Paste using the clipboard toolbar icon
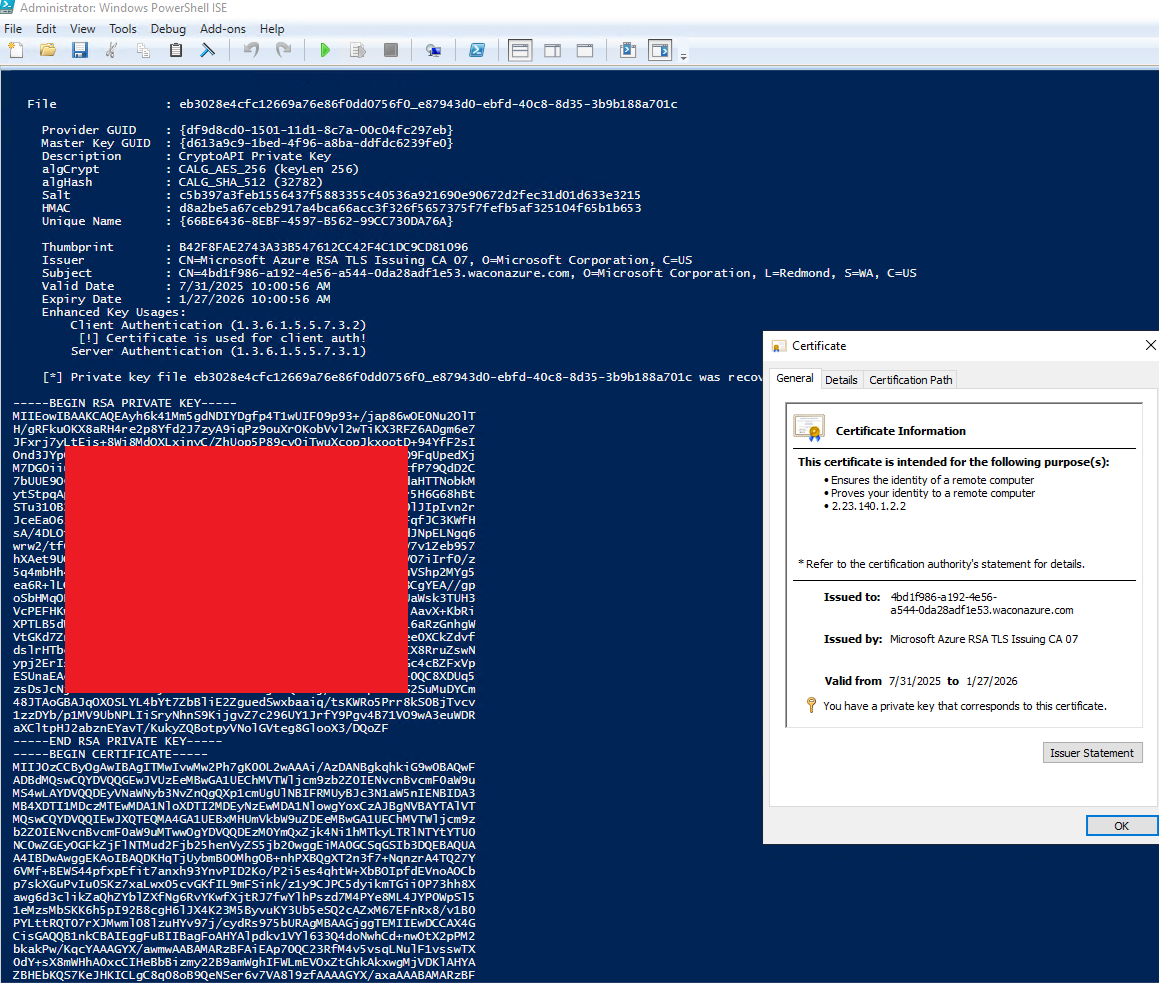 click(176, 50)
